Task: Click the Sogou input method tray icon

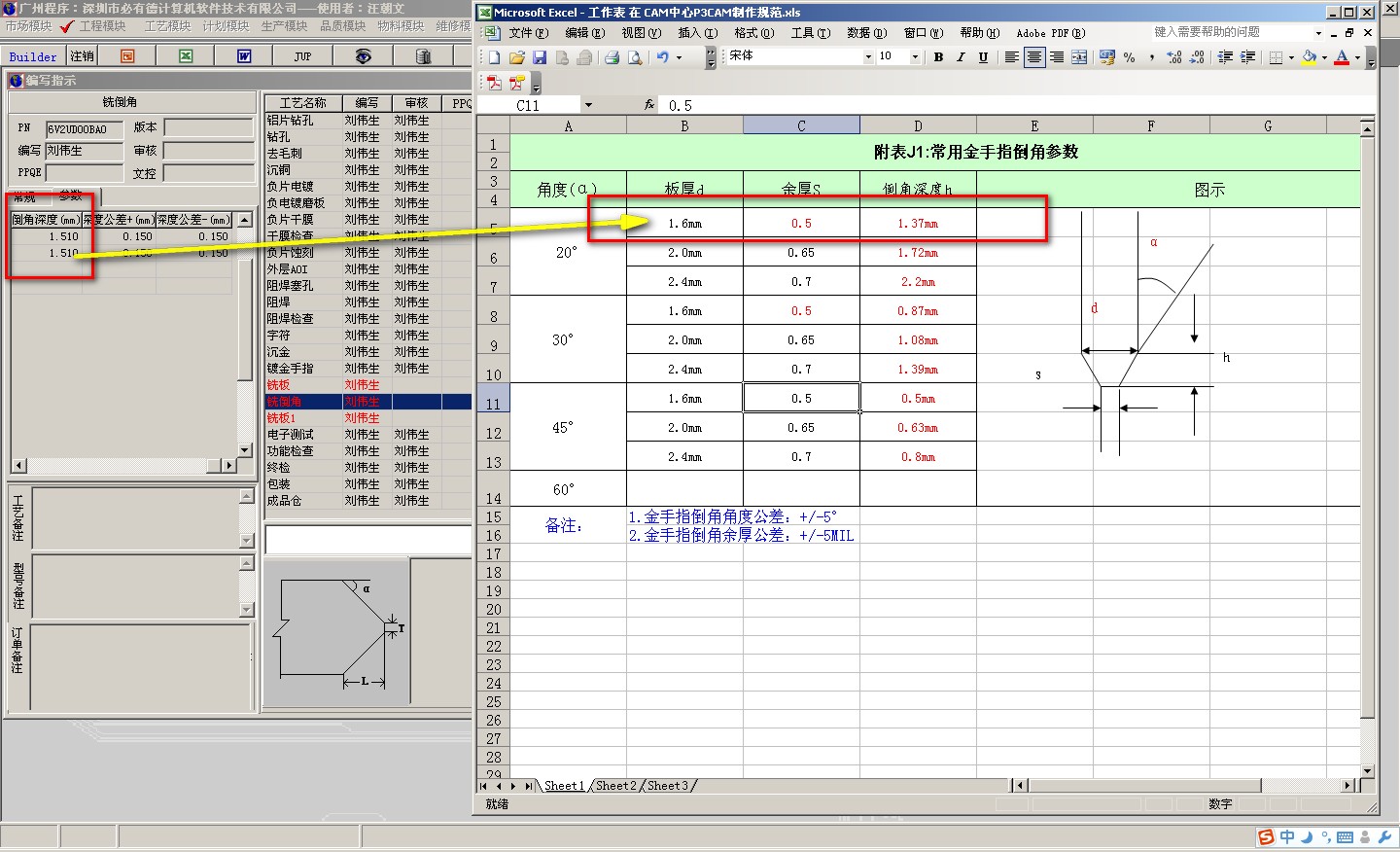Action: tap(1265, 837)
